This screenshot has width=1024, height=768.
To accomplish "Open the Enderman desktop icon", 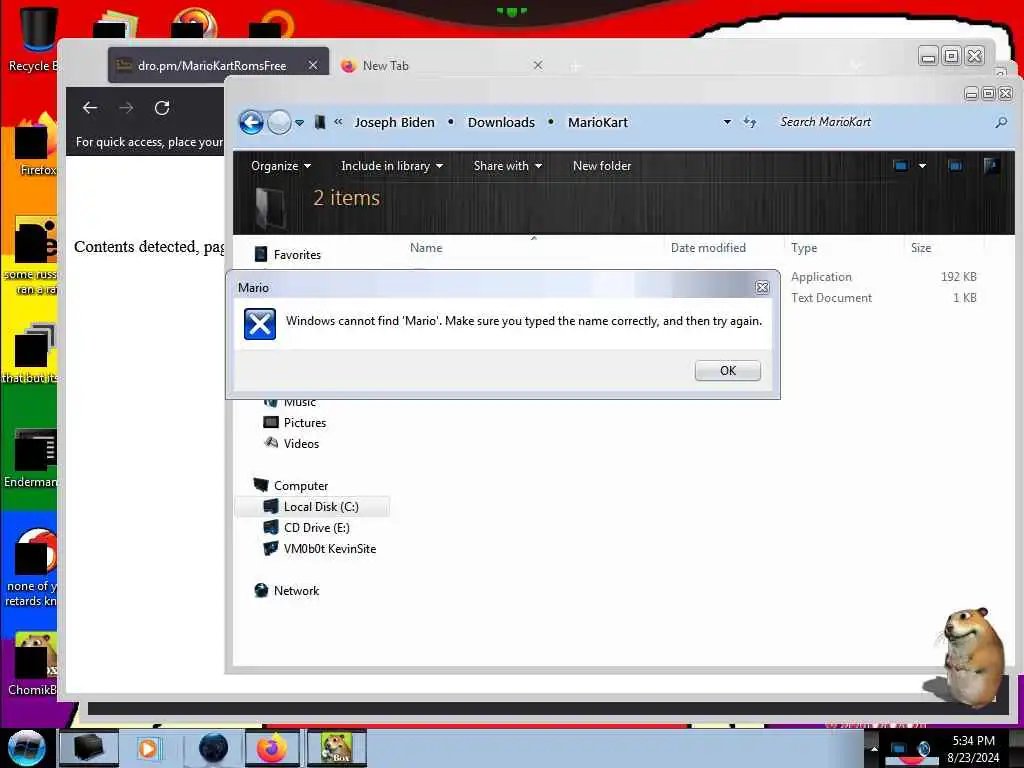I will click(31, 458).
